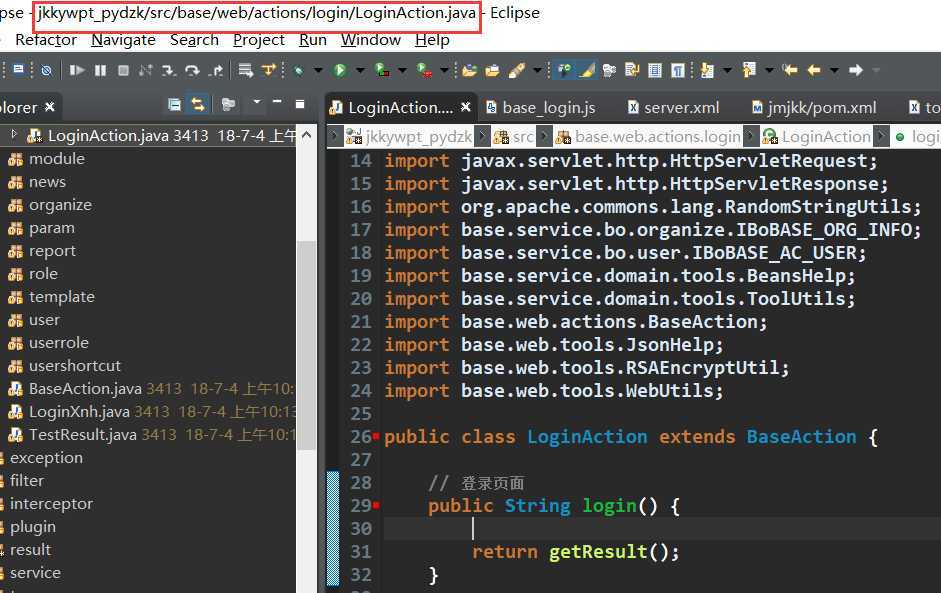Click the Debug (bug) launch icon
The width and height of the screenshot is (941, 593).
[298, 70]
